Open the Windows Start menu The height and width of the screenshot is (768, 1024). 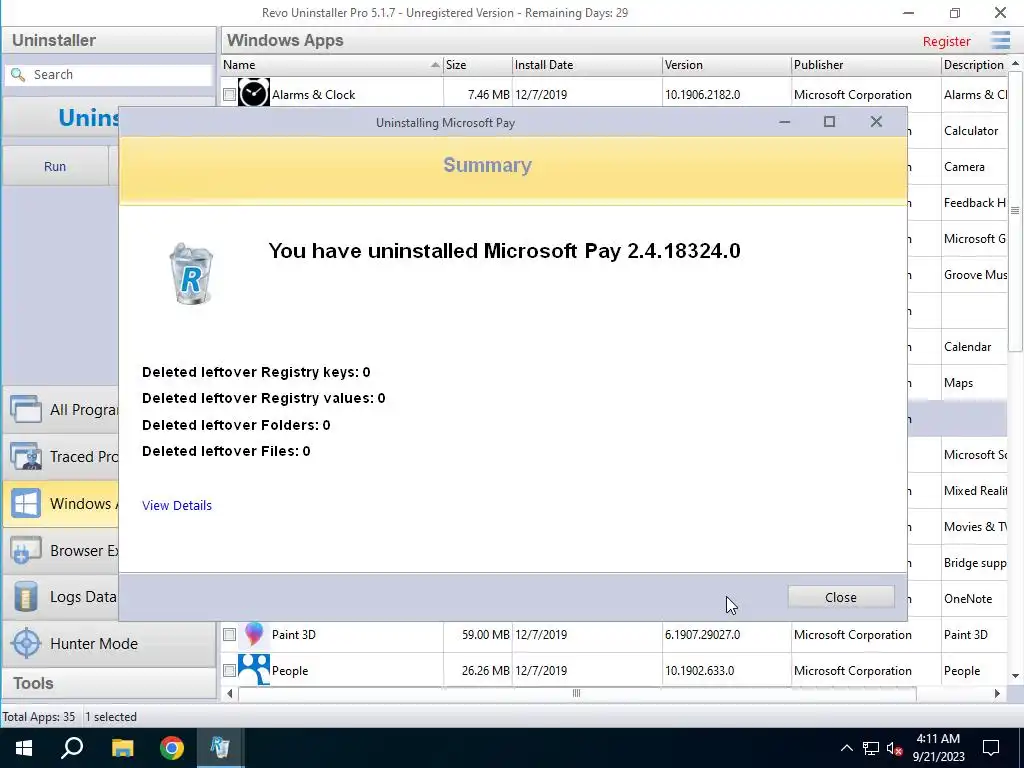pos(24,748)
